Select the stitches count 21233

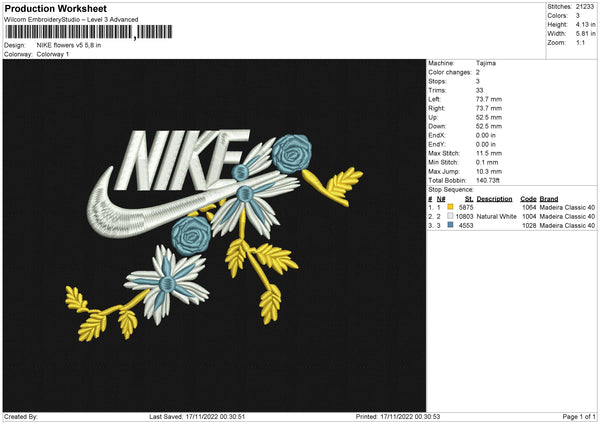585,7
